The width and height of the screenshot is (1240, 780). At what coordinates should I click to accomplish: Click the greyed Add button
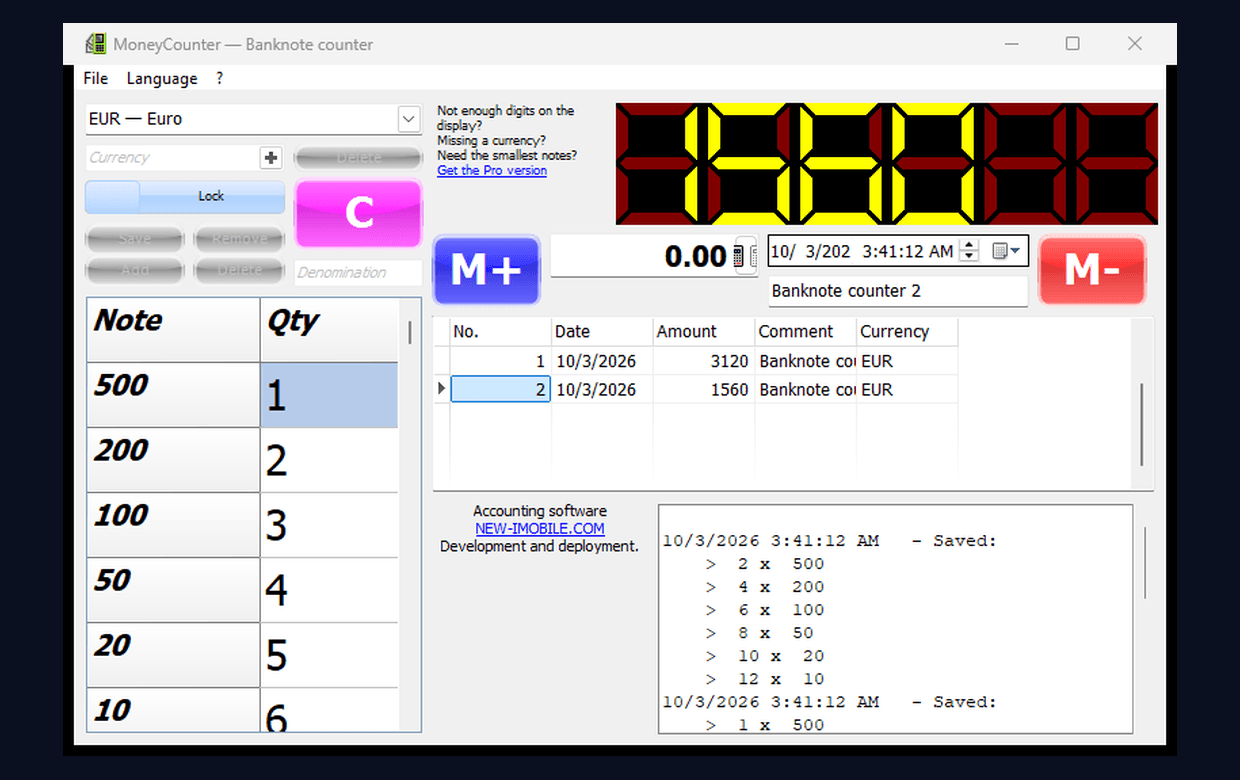135,270
